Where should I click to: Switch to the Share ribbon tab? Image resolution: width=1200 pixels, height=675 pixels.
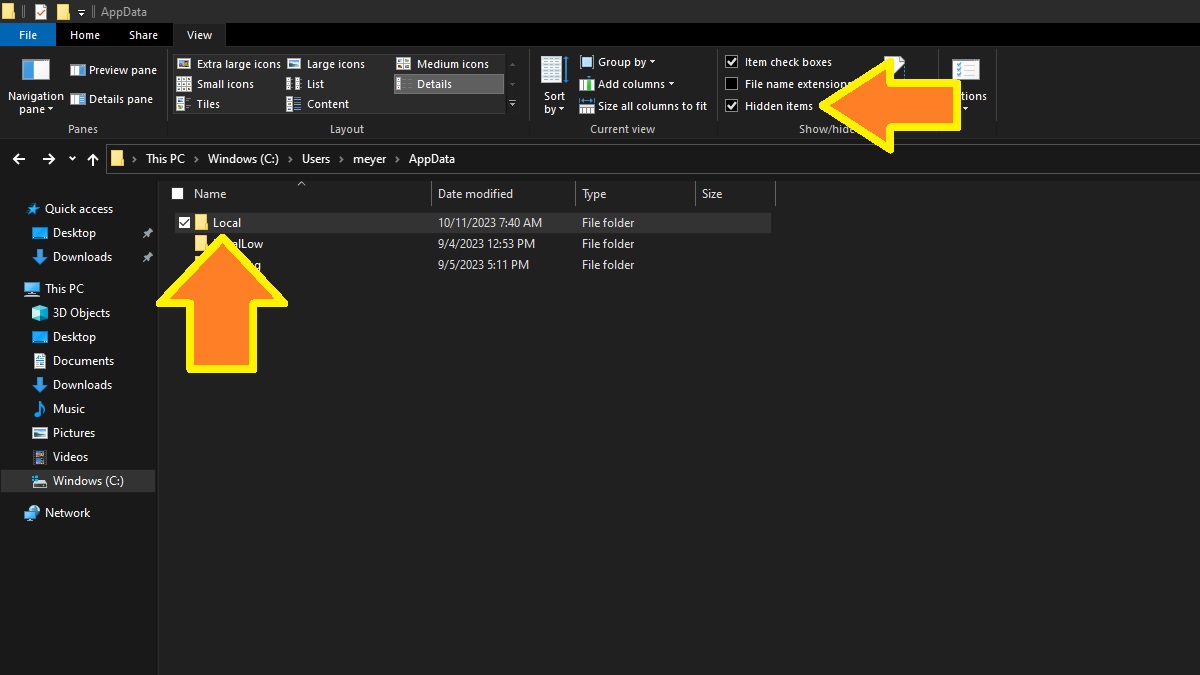pyautogui.click(x=143, y=35)
